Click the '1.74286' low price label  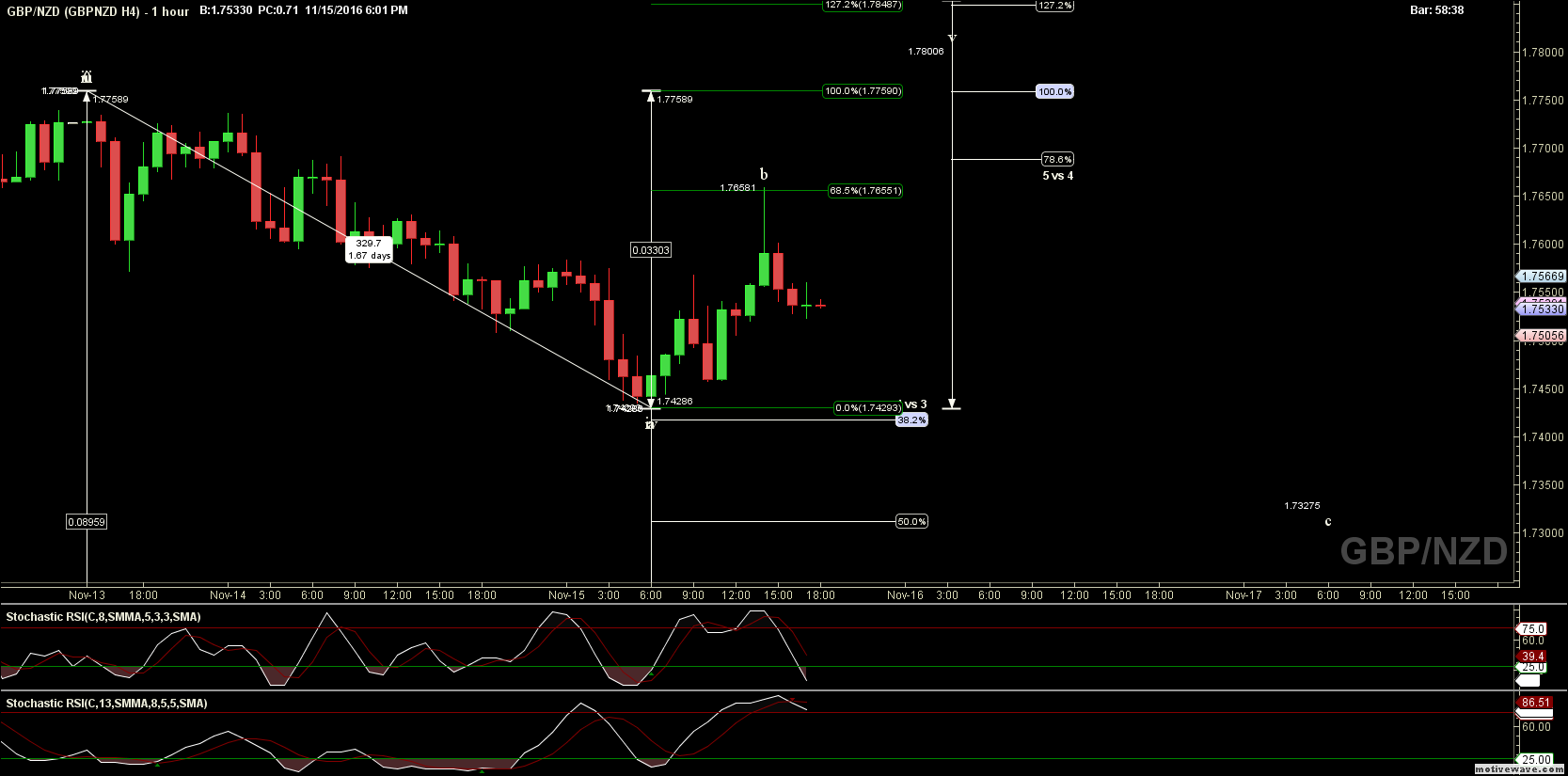[674, 402]
